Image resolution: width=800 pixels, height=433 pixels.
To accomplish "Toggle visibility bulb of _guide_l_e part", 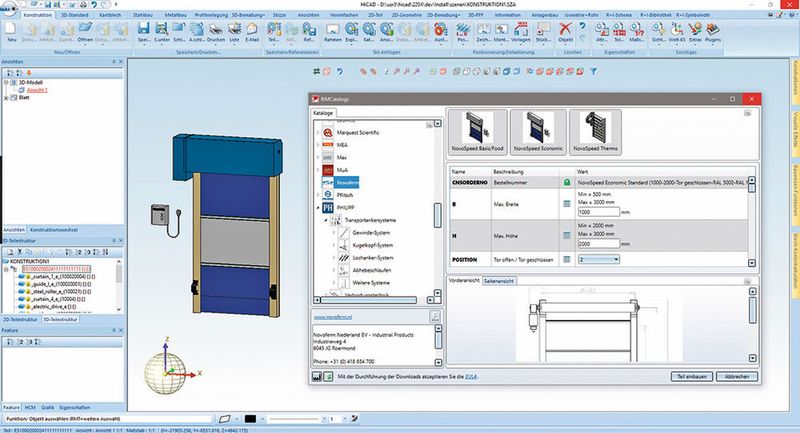I will (x=29, y=284).
